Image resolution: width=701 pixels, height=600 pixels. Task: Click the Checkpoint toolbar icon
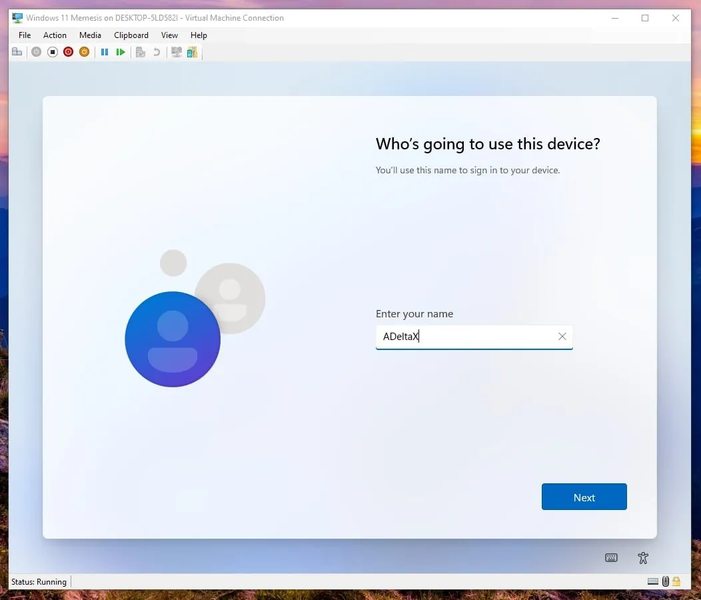pos(140,52)
